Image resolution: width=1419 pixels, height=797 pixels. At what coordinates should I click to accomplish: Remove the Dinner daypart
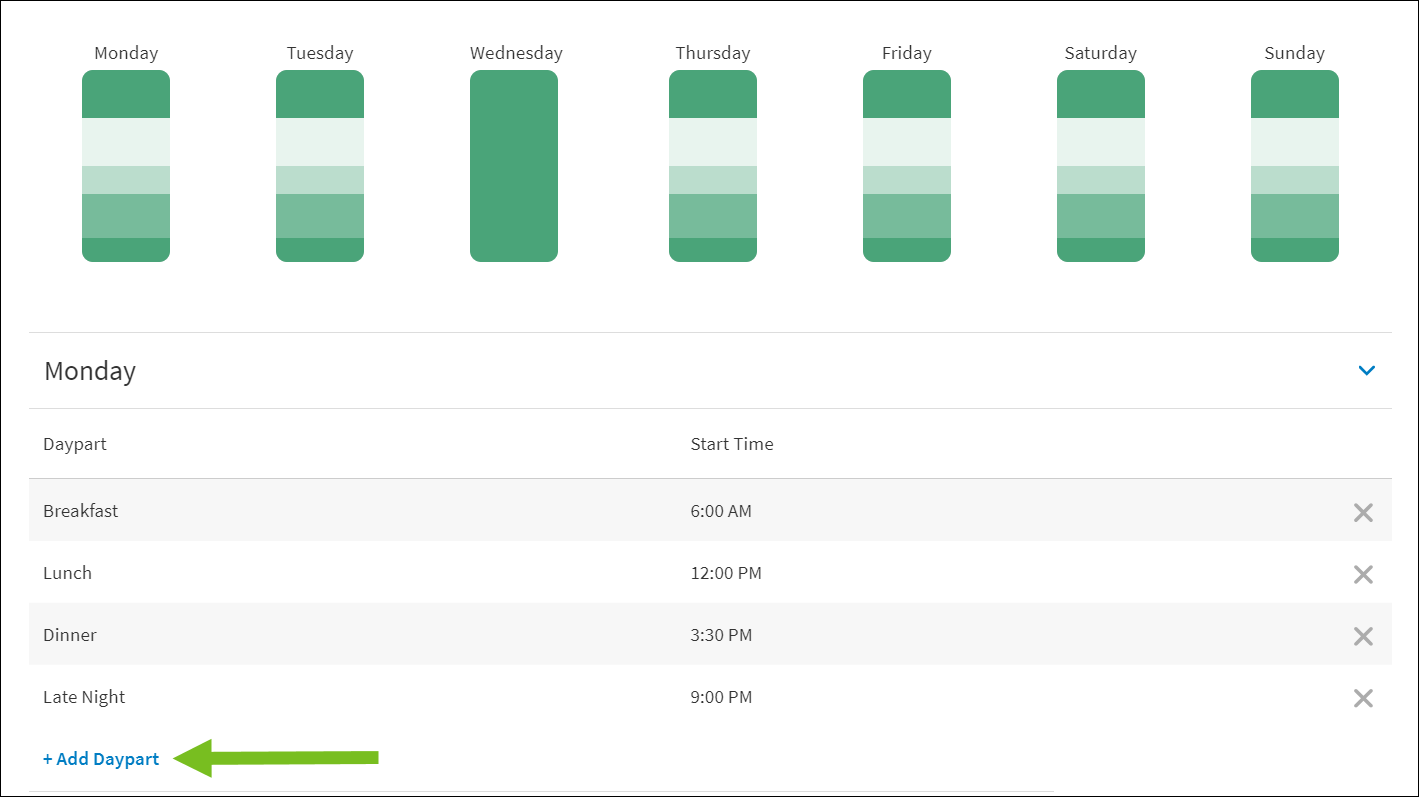(1362, 637)
